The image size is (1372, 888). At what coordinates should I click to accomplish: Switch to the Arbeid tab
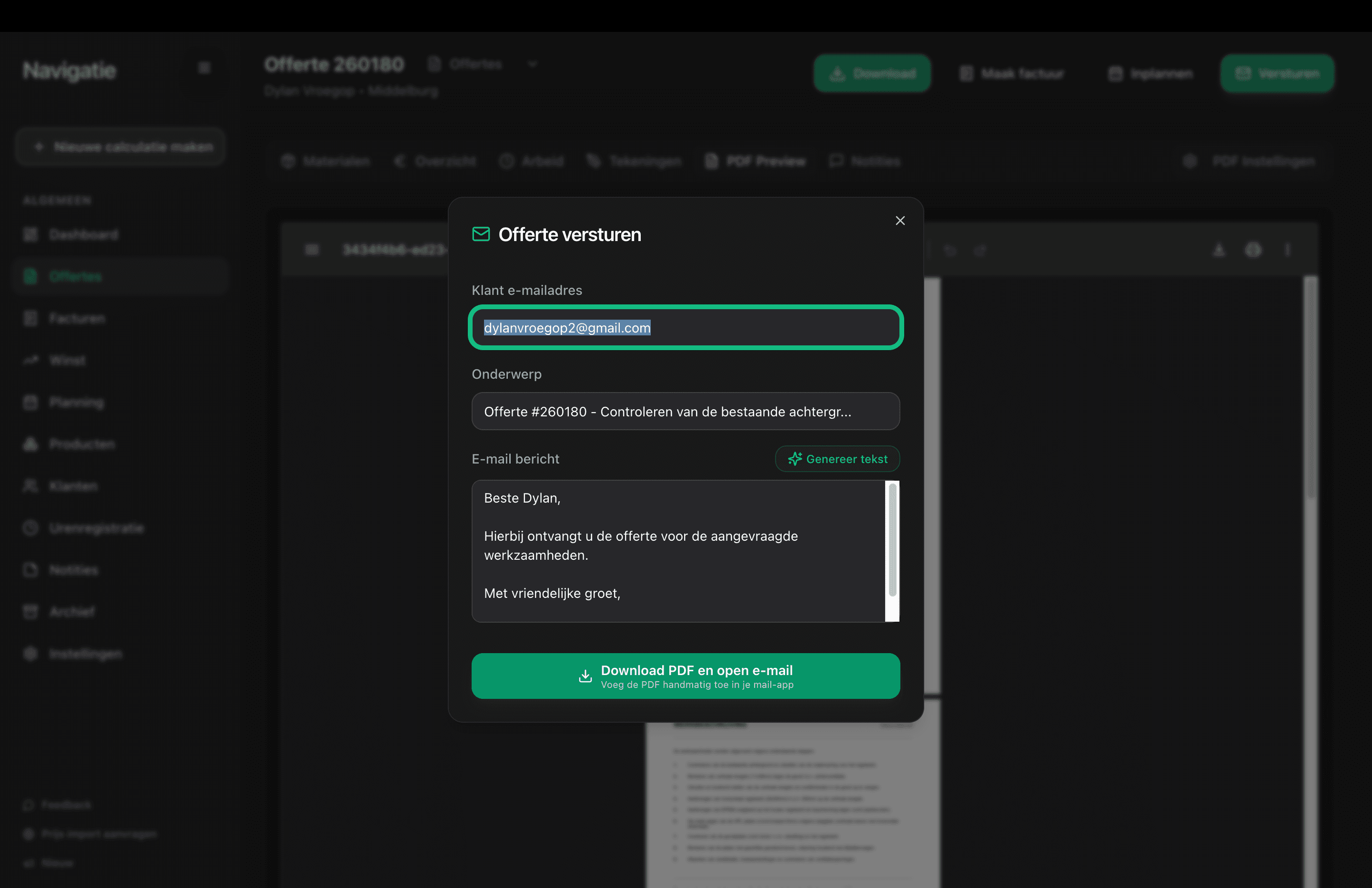click(532, 161)
